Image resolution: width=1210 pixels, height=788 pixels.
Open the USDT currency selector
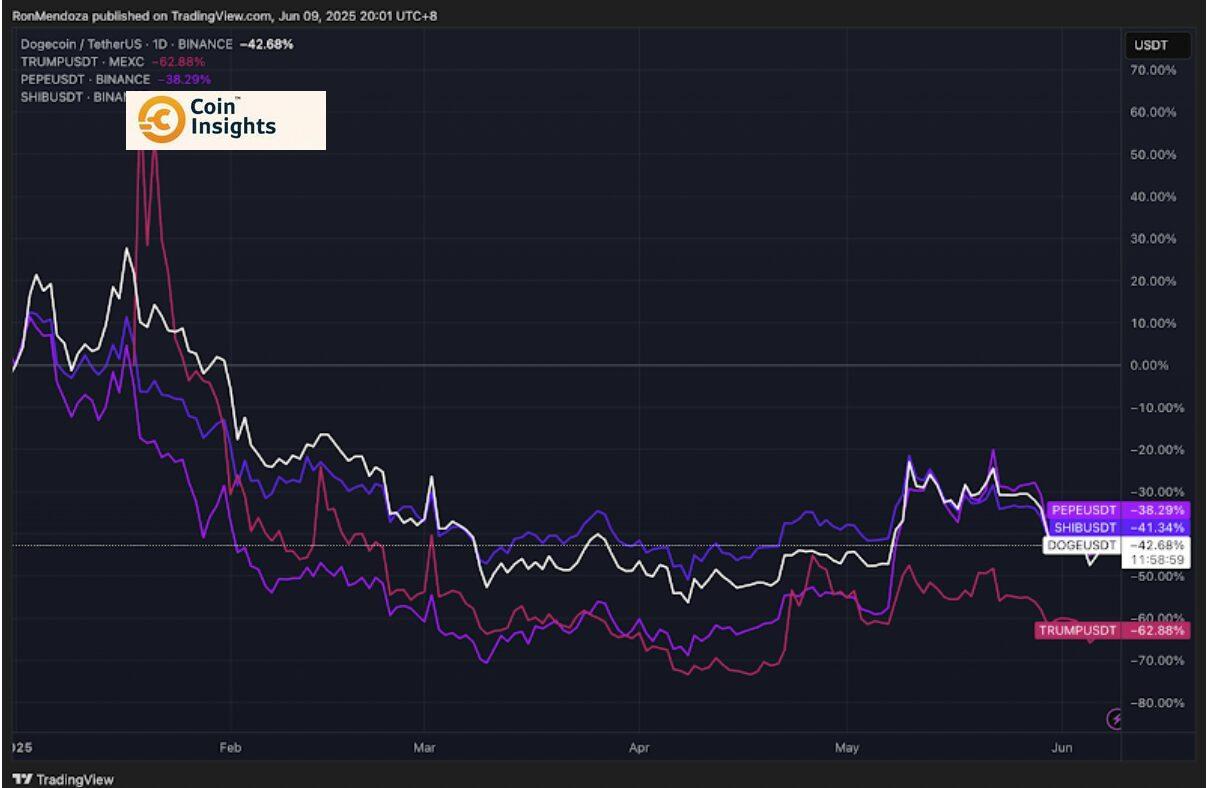click(x=1159, y=45)
